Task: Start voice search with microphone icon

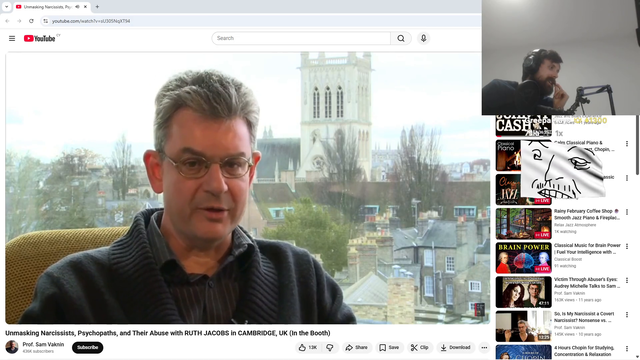Action: click(x=423, y=38)
